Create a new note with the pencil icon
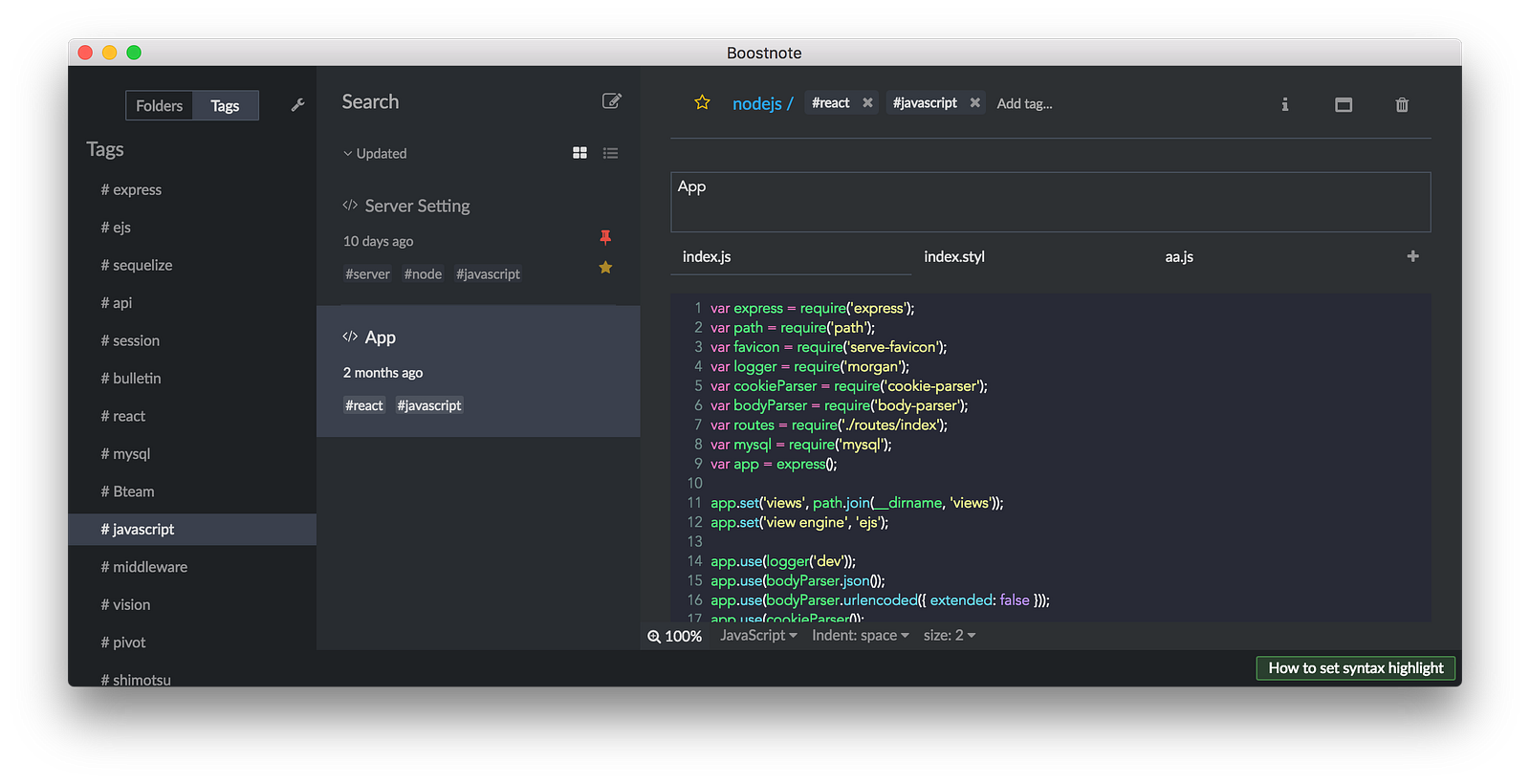The width and height of the screenshot is (1530, 784). point(612,101)
